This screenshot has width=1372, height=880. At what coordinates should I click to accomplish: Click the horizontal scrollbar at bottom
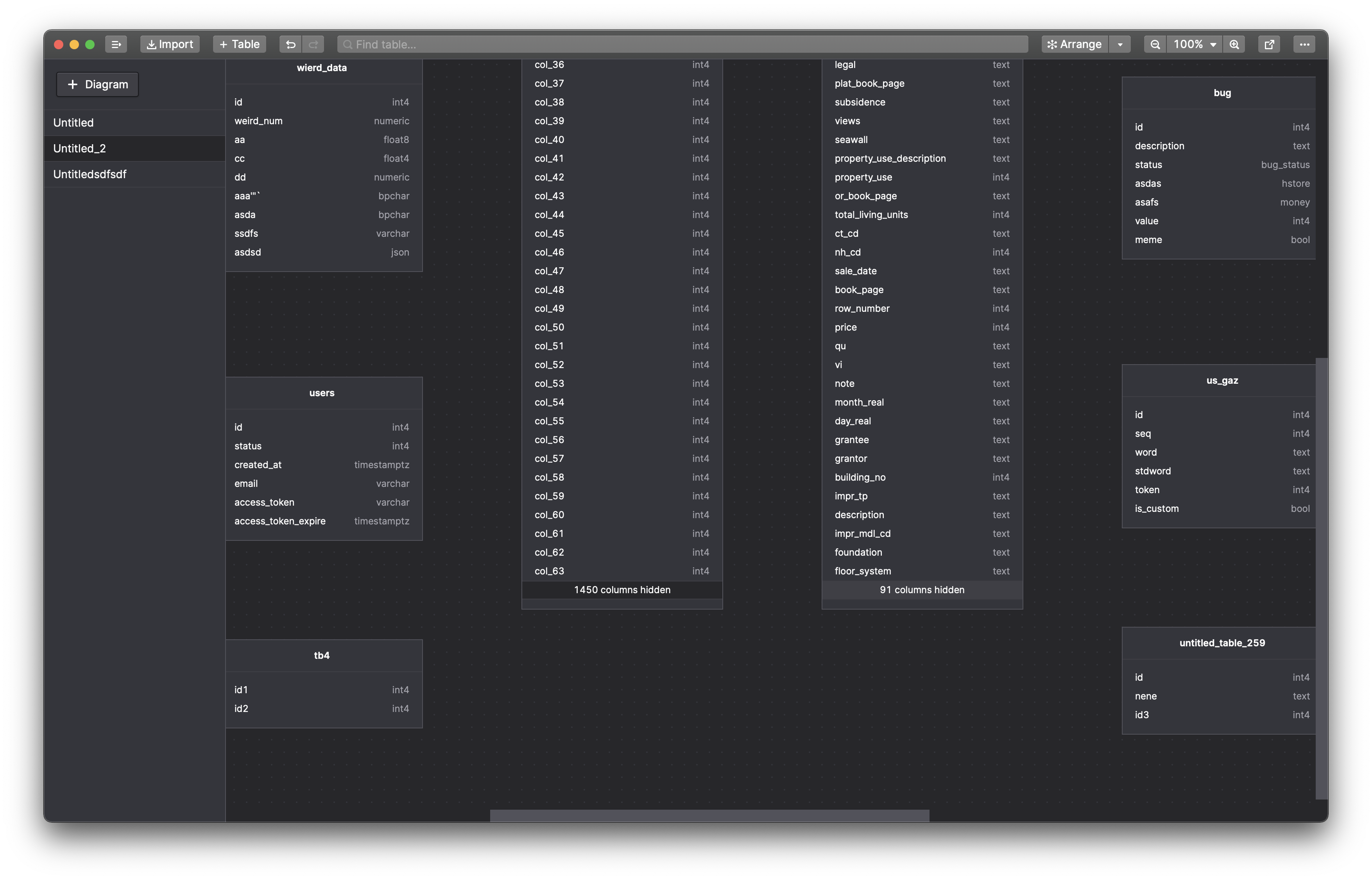(x=709, y=816)
